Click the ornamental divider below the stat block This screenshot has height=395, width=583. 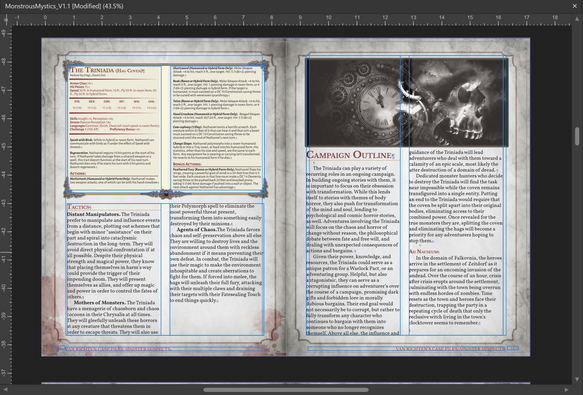166,194
